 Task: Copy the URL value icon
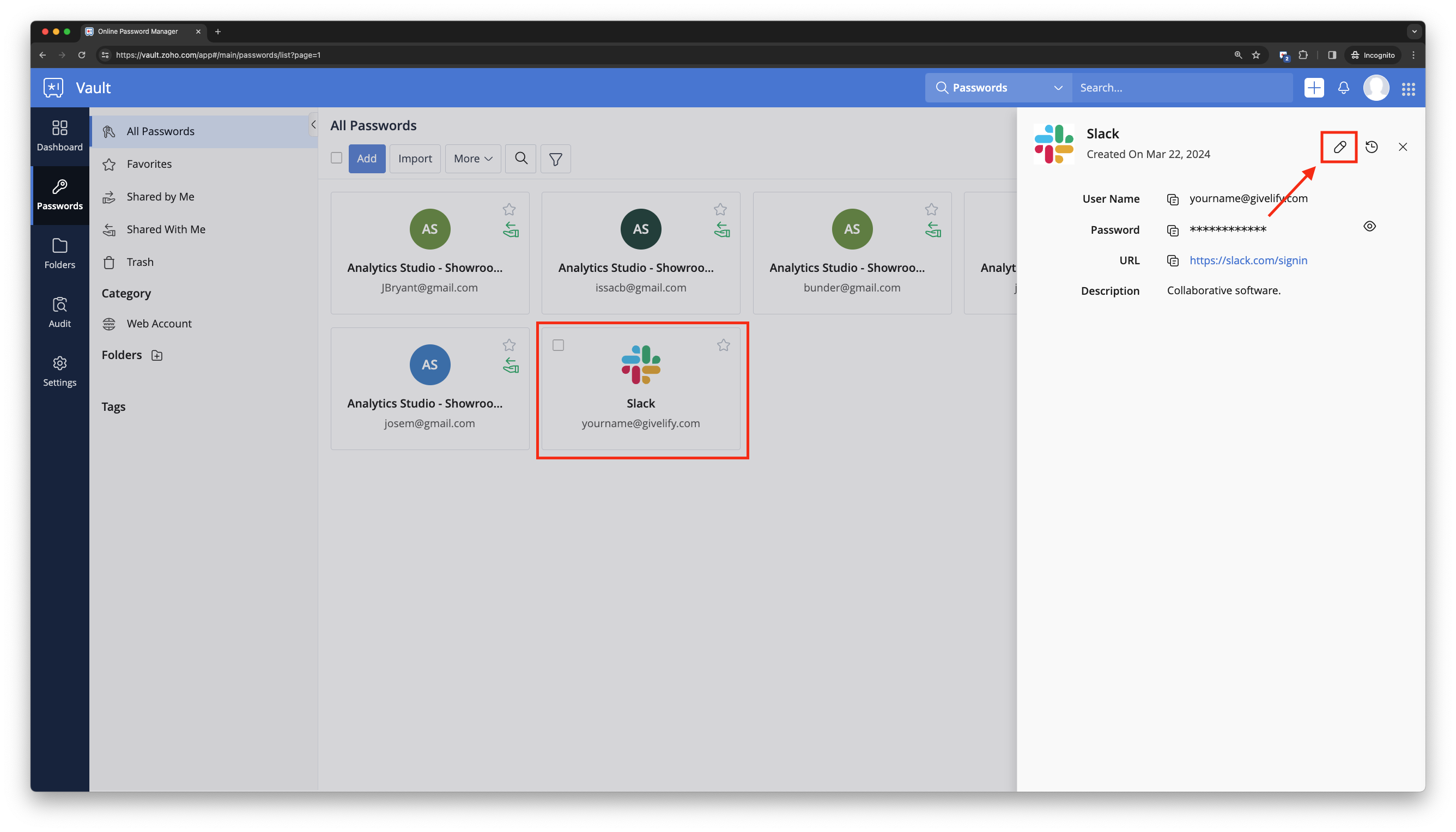pos(1173,260)
